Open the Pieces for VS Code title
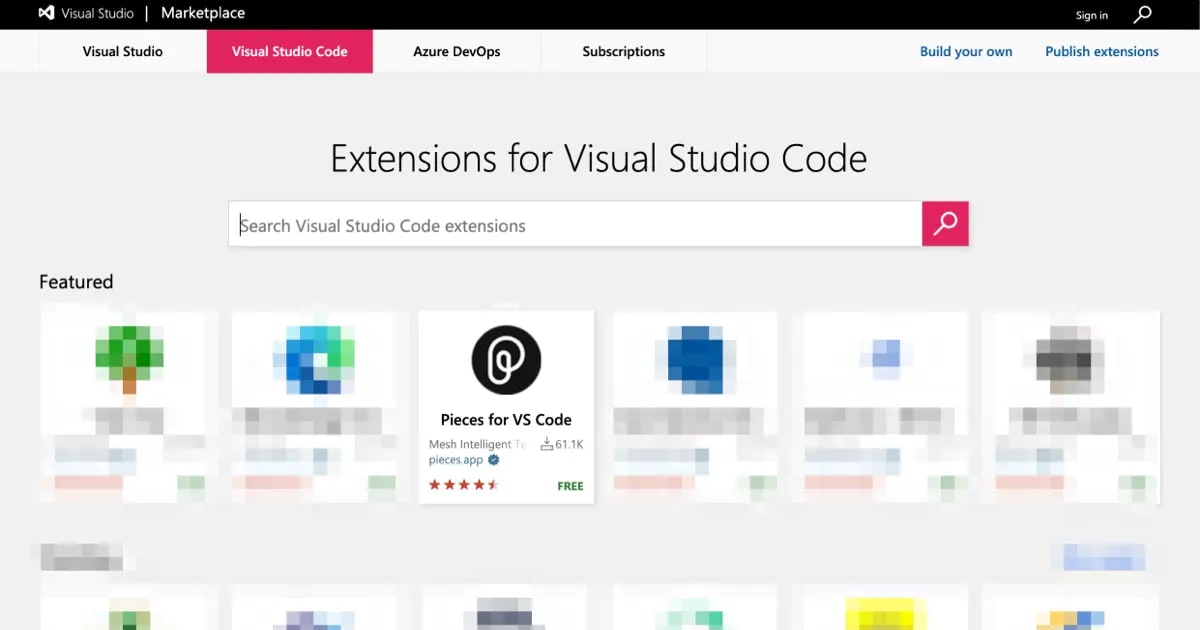The width and height of the screenshot is (1200, 630). pos(506,420)
